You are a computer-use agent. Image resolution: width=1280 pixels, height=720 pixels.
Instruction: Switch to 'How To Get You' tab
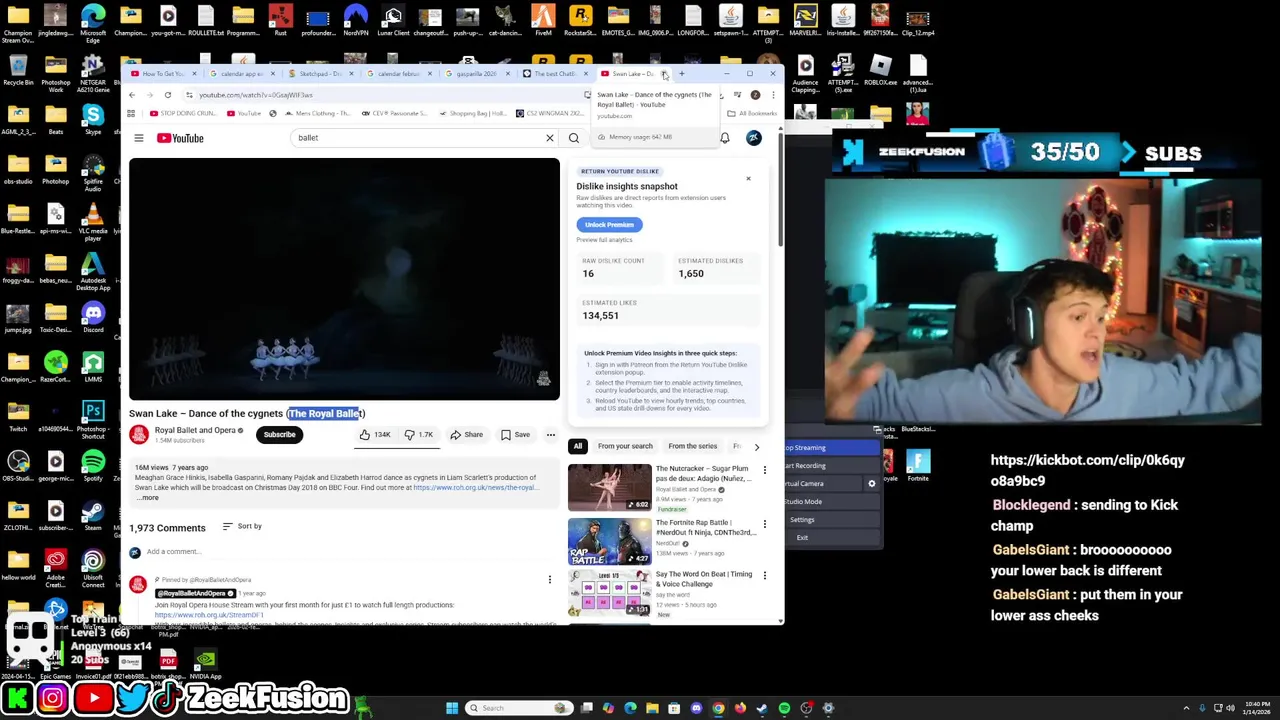pos(163,74)
